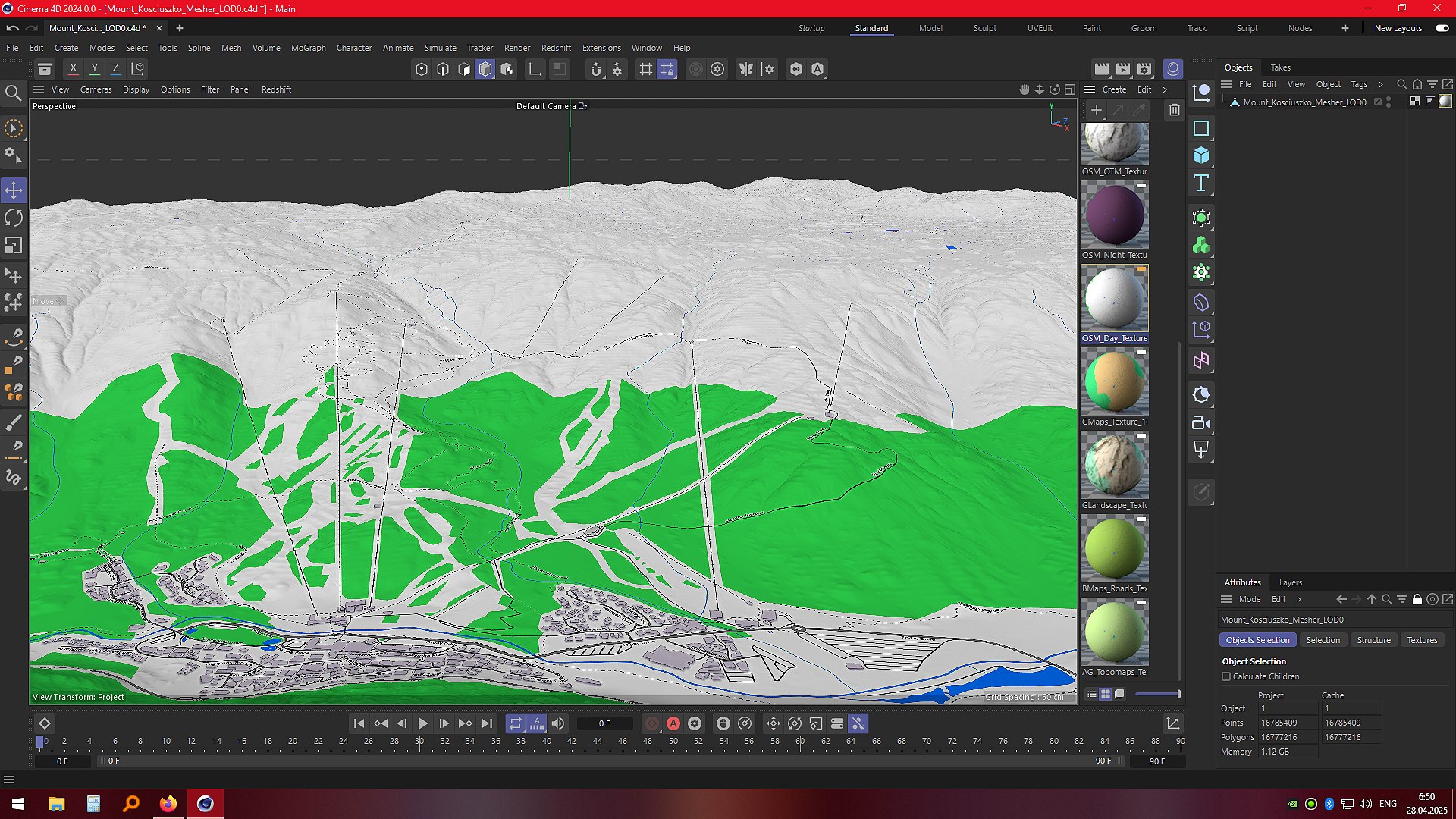Select the BMaps_Roads material sphere
This screenshot has width=1456, height=819.
tap(1115, 548)
